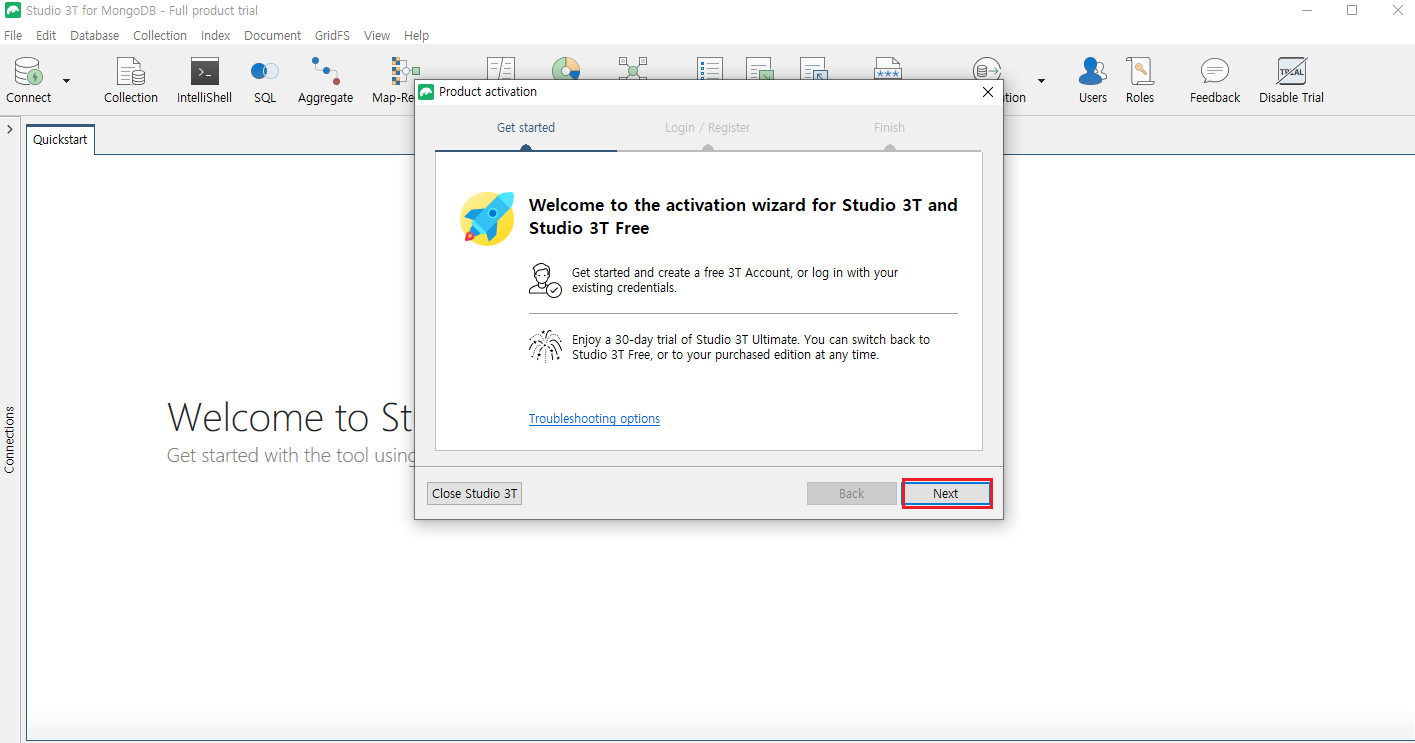Open the Users management icon
The width and height of the screenshot is (1415, 743).
click(x=1092, y=80)
